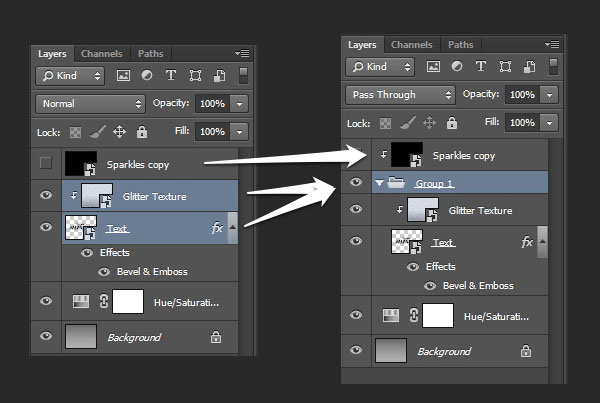Hide Group 1 in right panel
The image size is (600, 403).
[356, 182]
